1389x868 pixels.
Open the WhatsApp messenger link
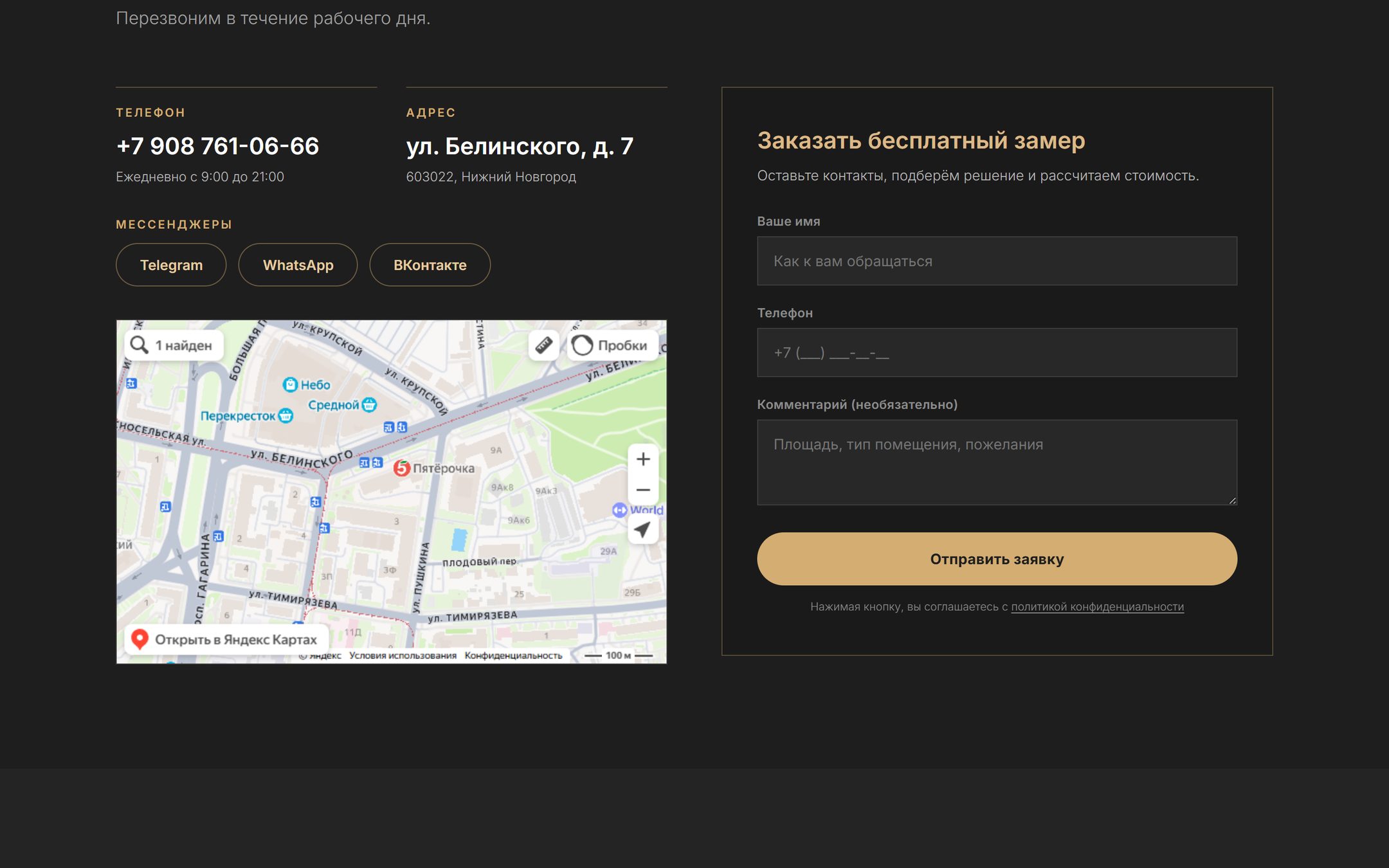point(298,265)
